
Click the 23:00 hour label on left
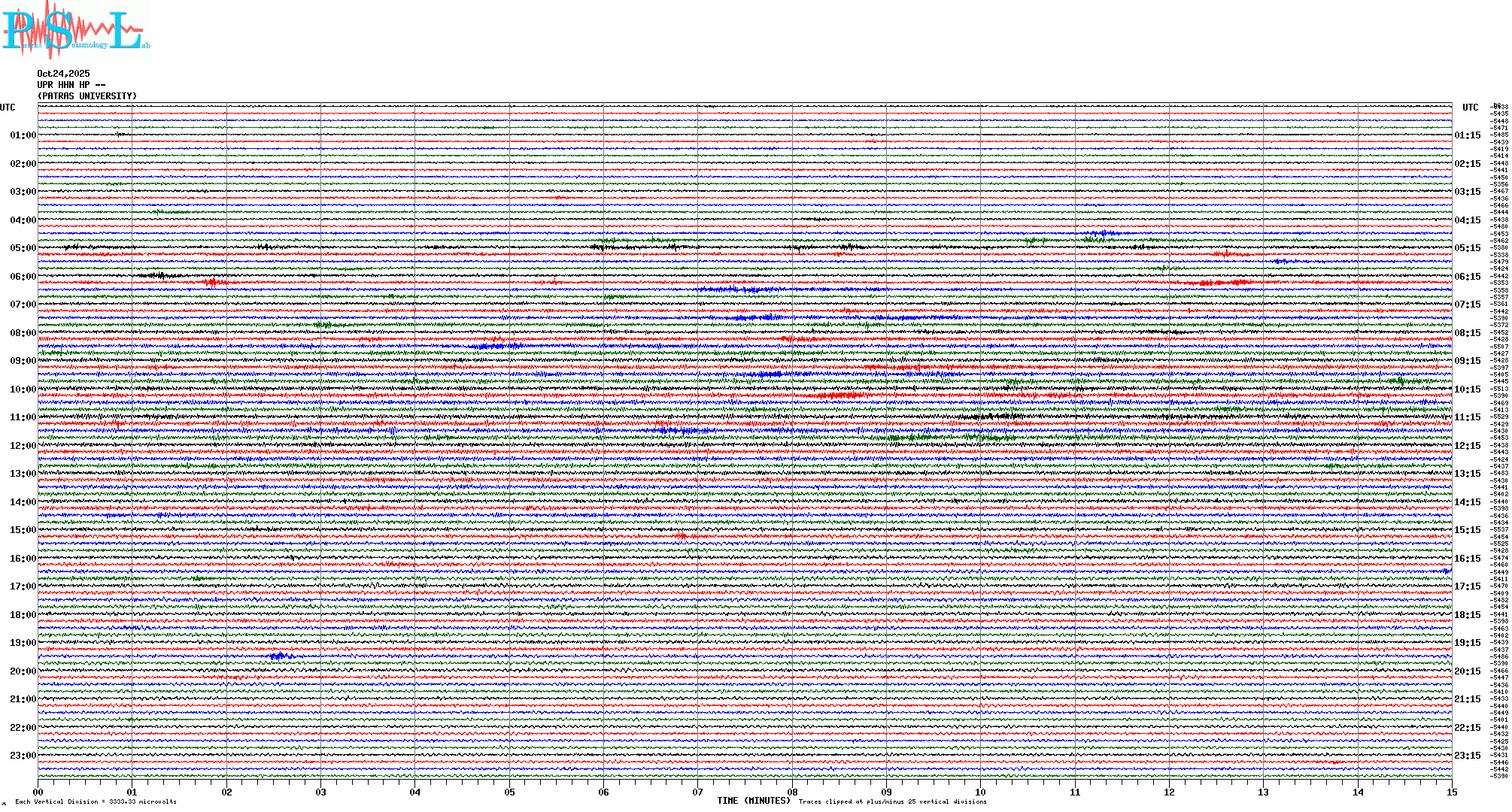tap(23, 756)
